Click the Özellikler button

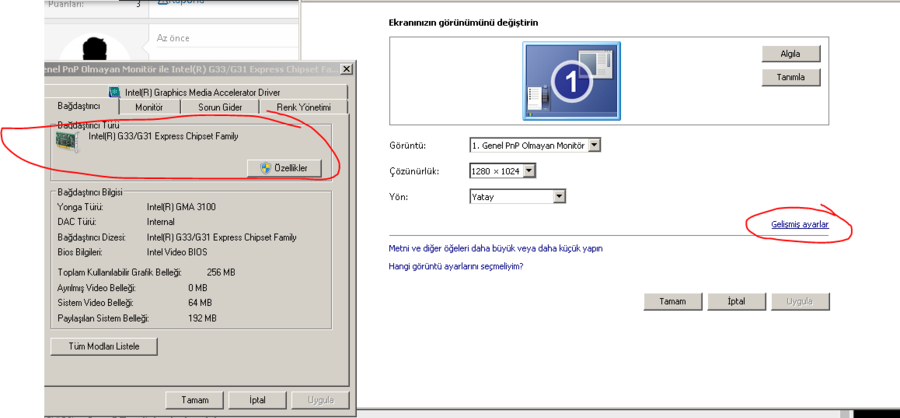click(284, 168)
